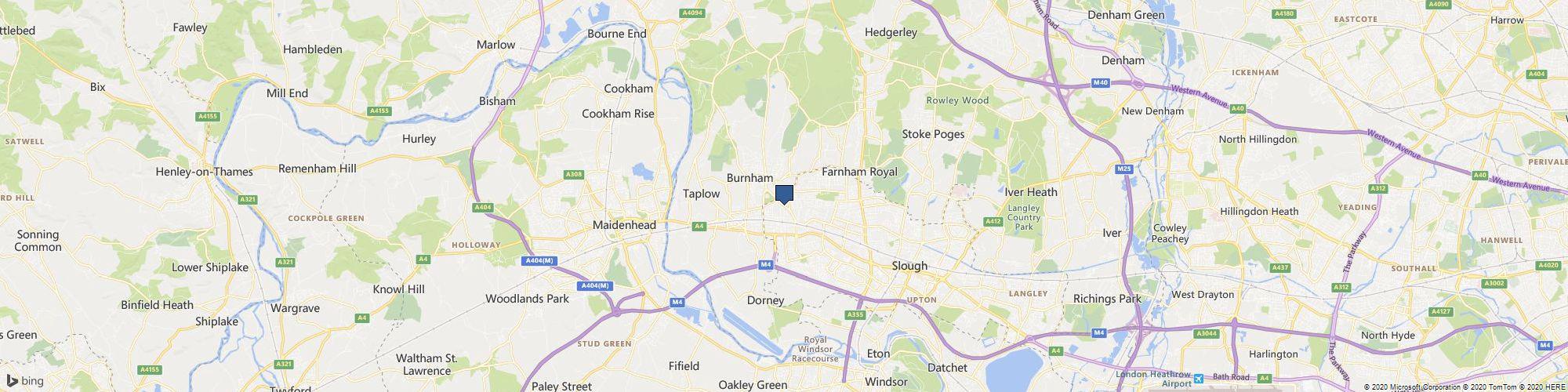Click the M4 road shield near Dorney
This screenshot has width=1568, height=392.
[767, 265]
